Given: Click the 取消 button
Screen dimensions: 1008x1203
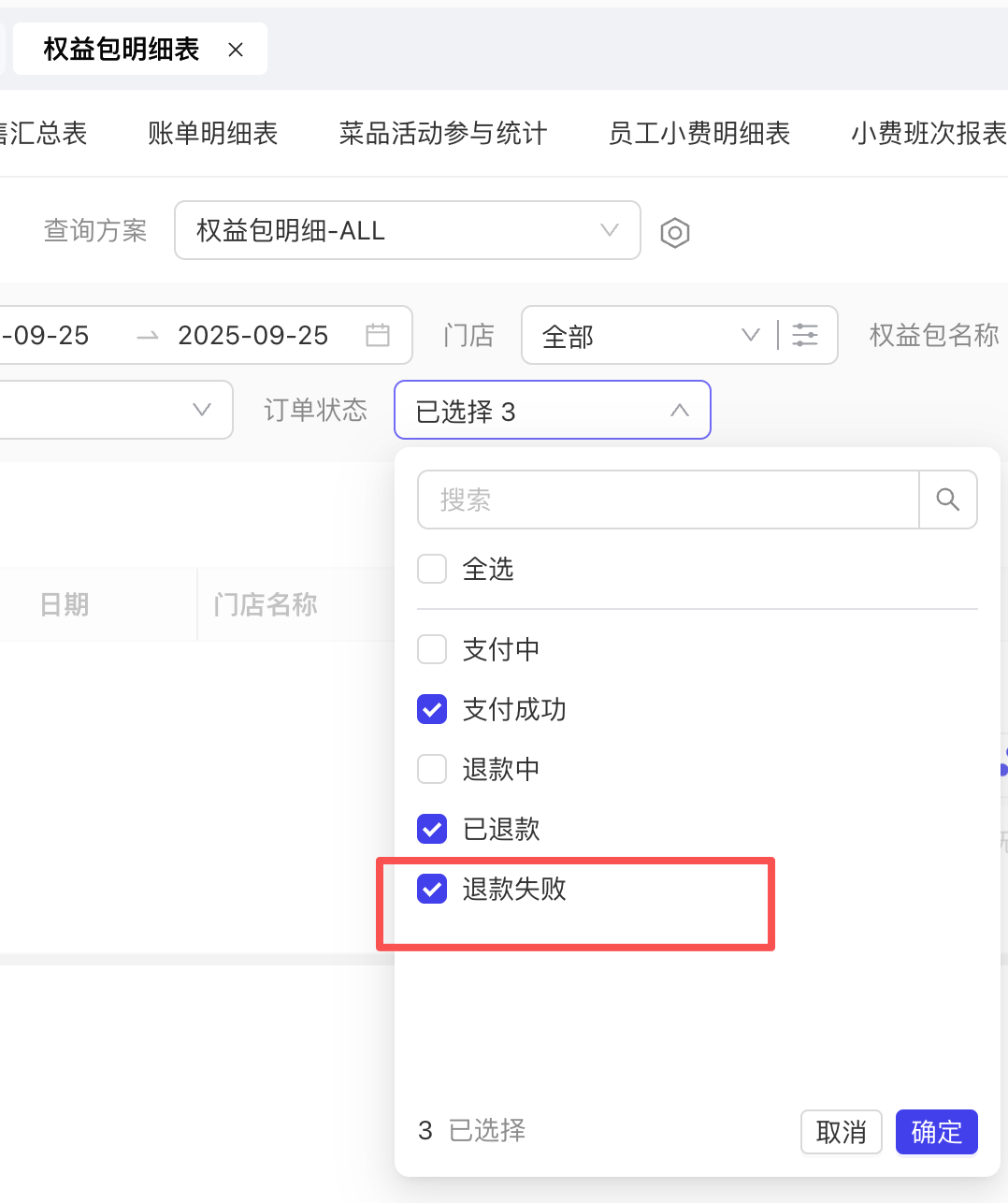Looking at the screenshot, I should (x=841, y=1132).
